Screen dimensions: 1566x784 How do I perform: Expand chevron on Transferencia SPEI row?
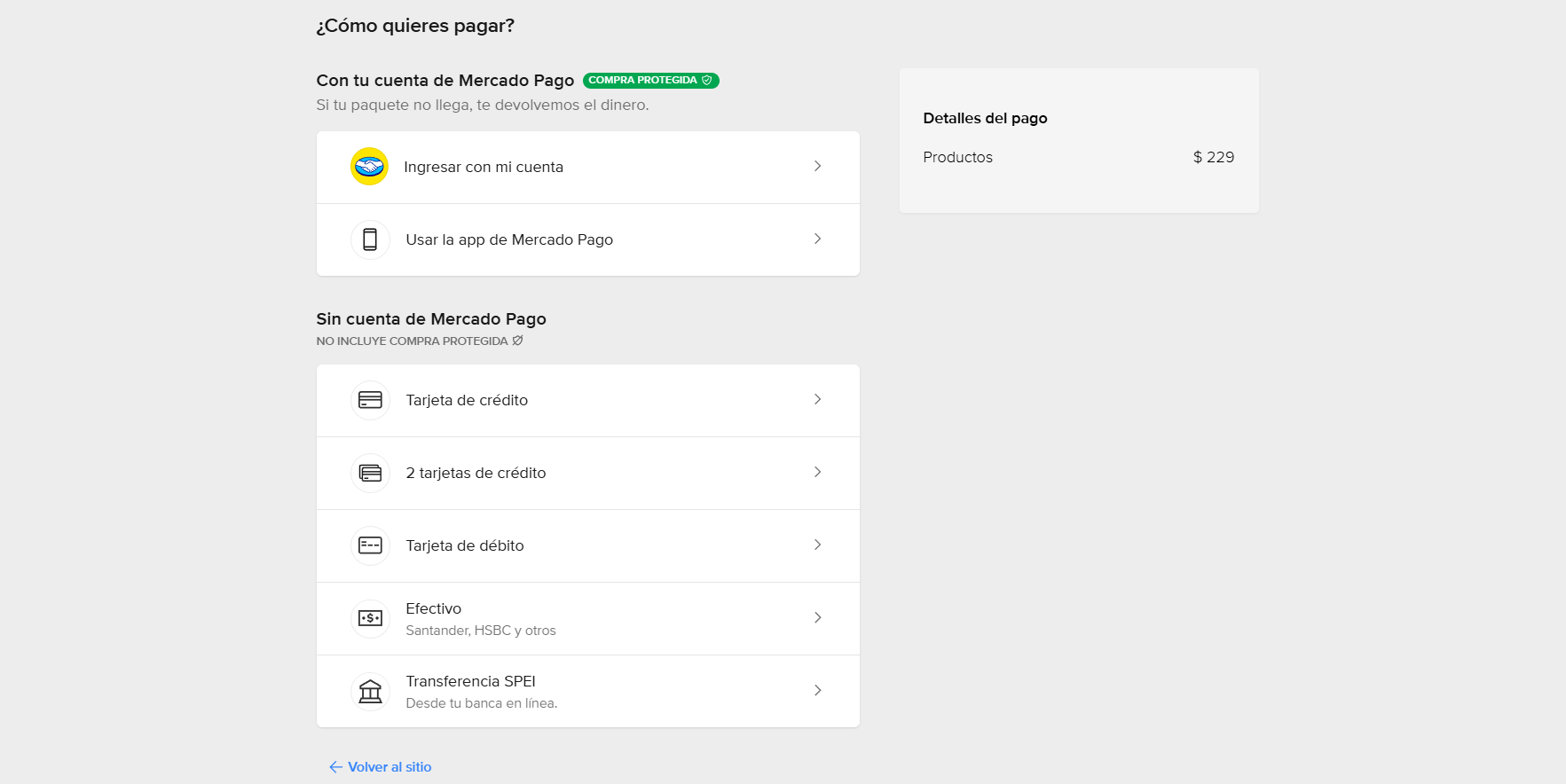pyautogui.click(x=817, y=691)
